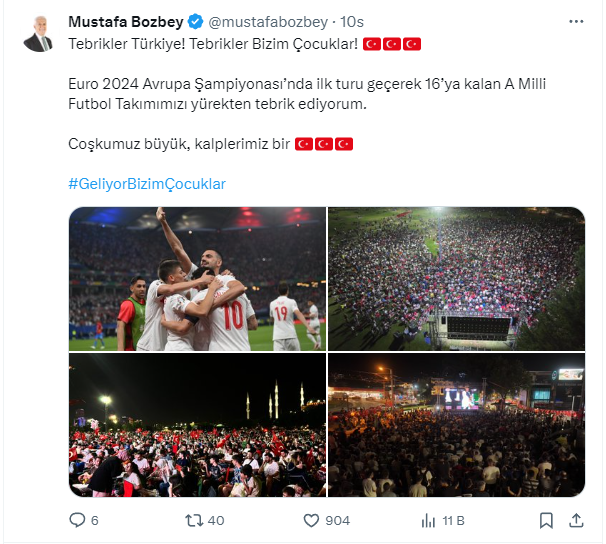606x544 pixels.
Task: Open the three-dot more options menu
Action: [576, 22]
